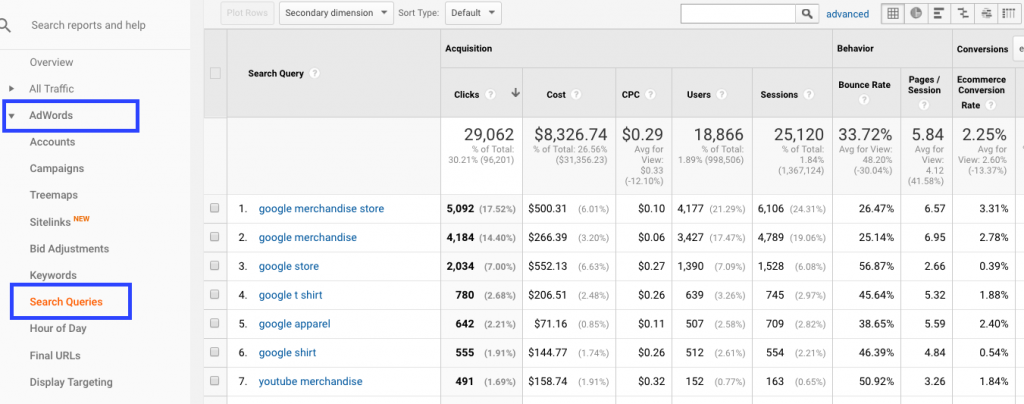Switch to performance bar view icon
Image resolution: width=1024 pixels, height=404 pixels.
coord(938,13)
